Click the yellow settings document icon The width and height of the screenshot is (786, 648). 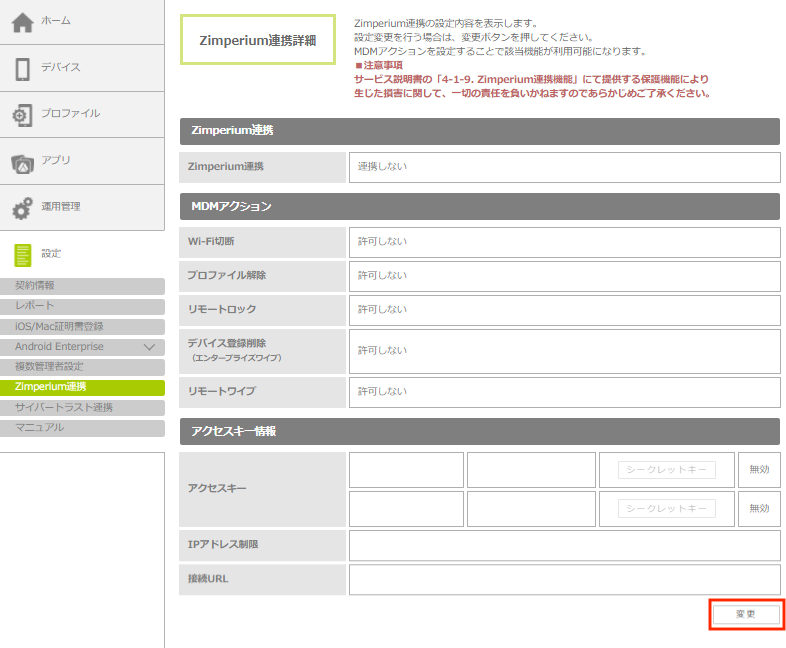pos(22,254)
